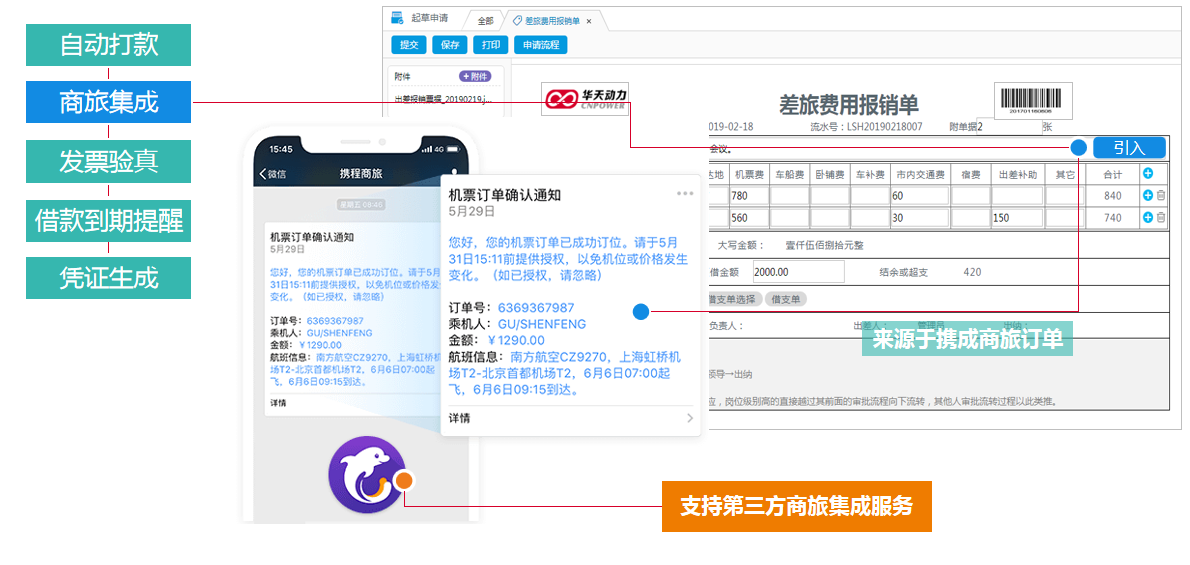The width and height of the screenshot is (1190, 565).
Task: Click the grey 借支单 tag
Action: [x=785, y=299]
